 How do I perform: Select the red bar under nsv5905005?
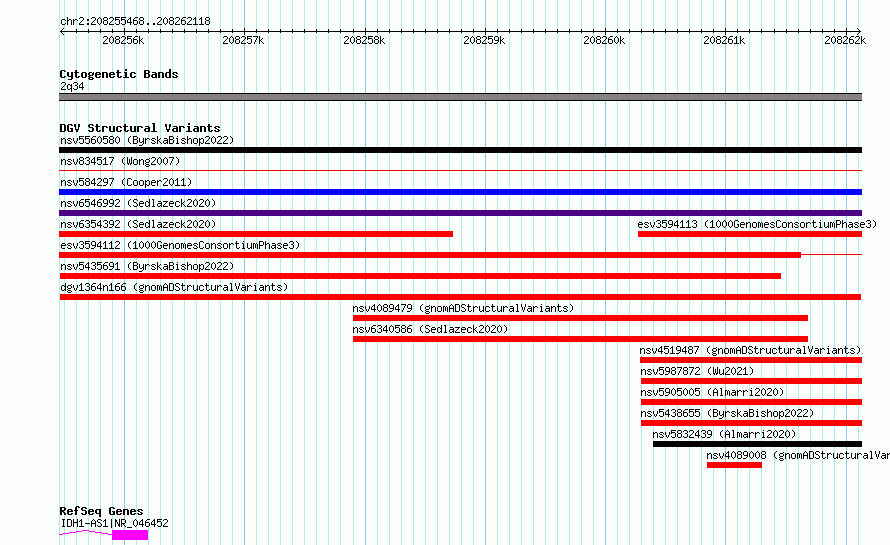click(752, 402)
